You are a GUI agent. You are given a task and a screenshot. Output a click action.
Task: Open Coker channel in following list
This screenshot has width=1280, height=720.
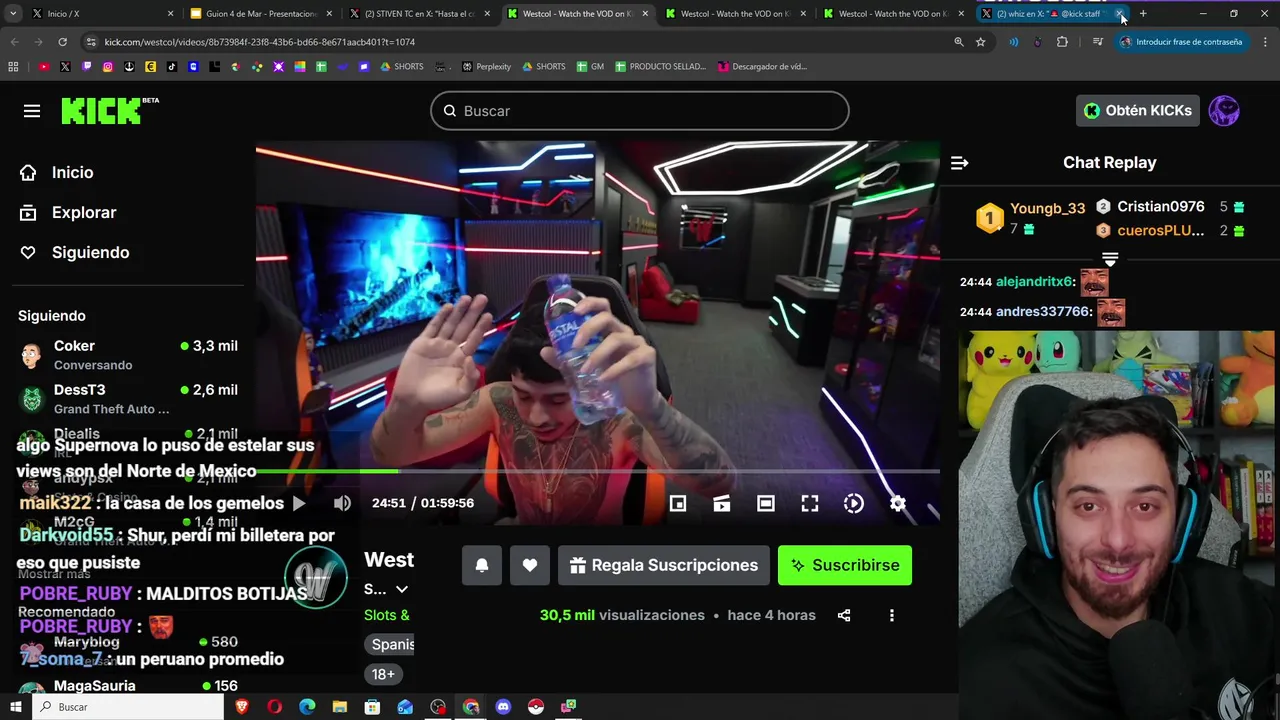point(128,354)
